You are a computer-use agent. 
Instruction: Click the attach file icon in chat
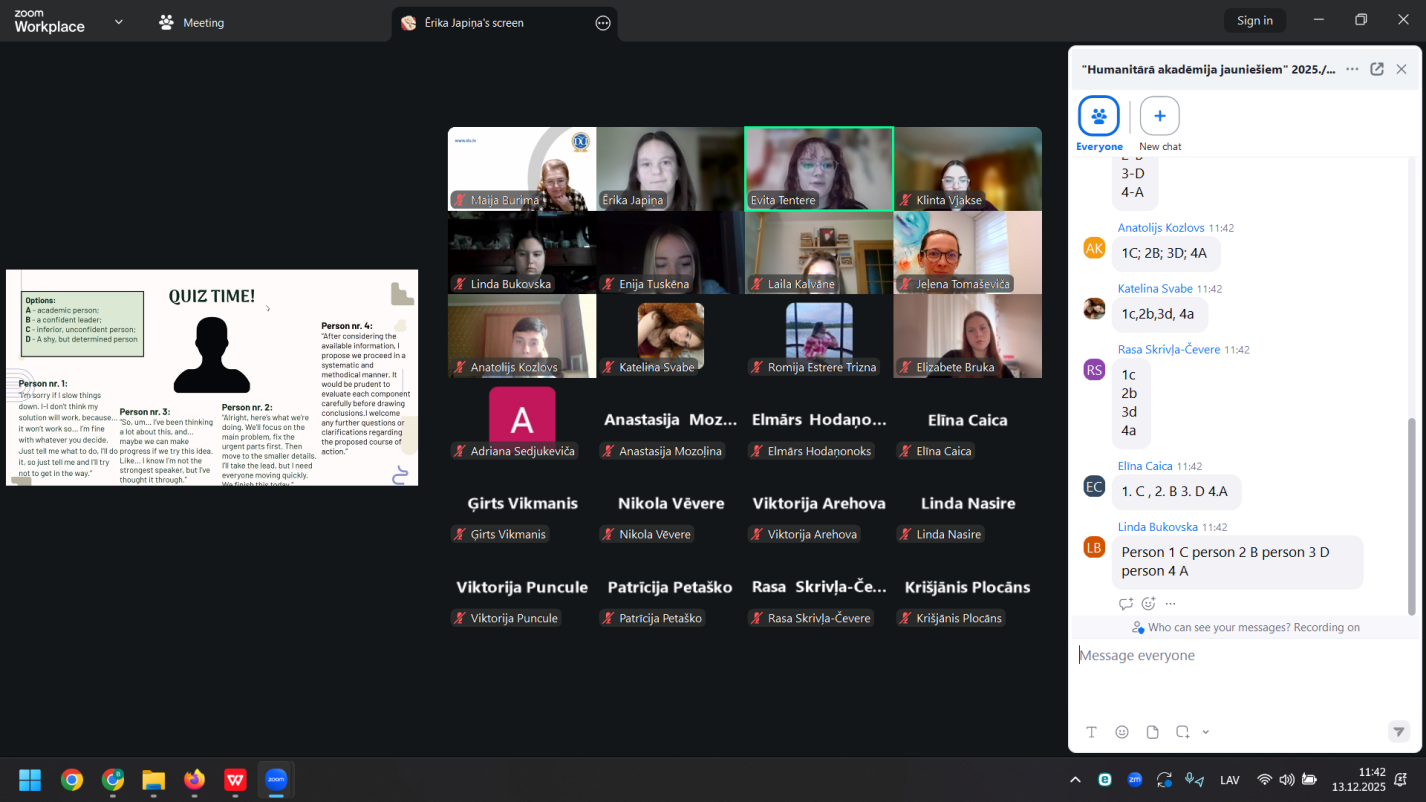click(1152, 732)
